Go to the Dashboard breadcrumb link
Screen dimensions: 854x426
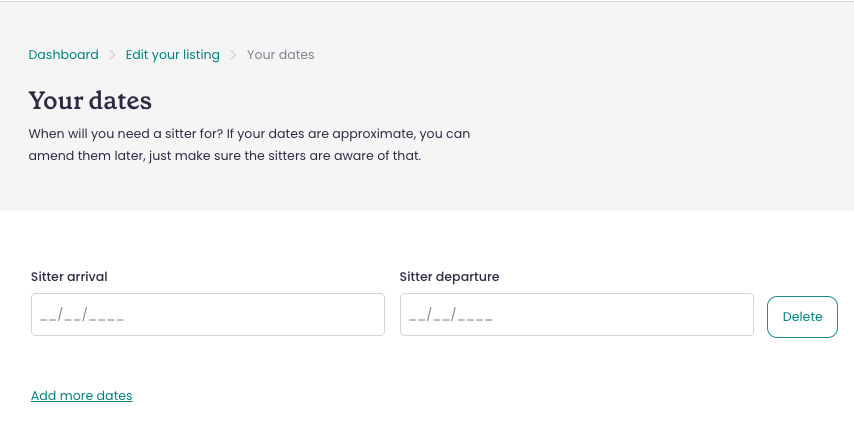[x=63, y=55]
